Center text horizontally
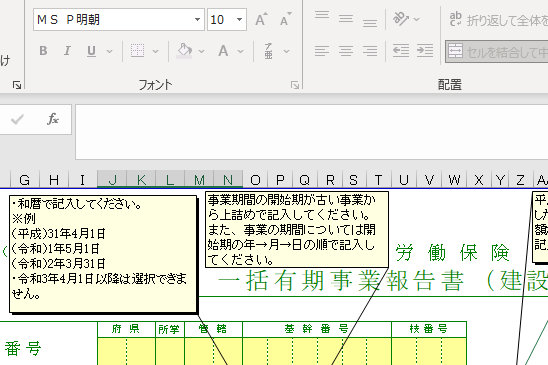 point(346,51)
